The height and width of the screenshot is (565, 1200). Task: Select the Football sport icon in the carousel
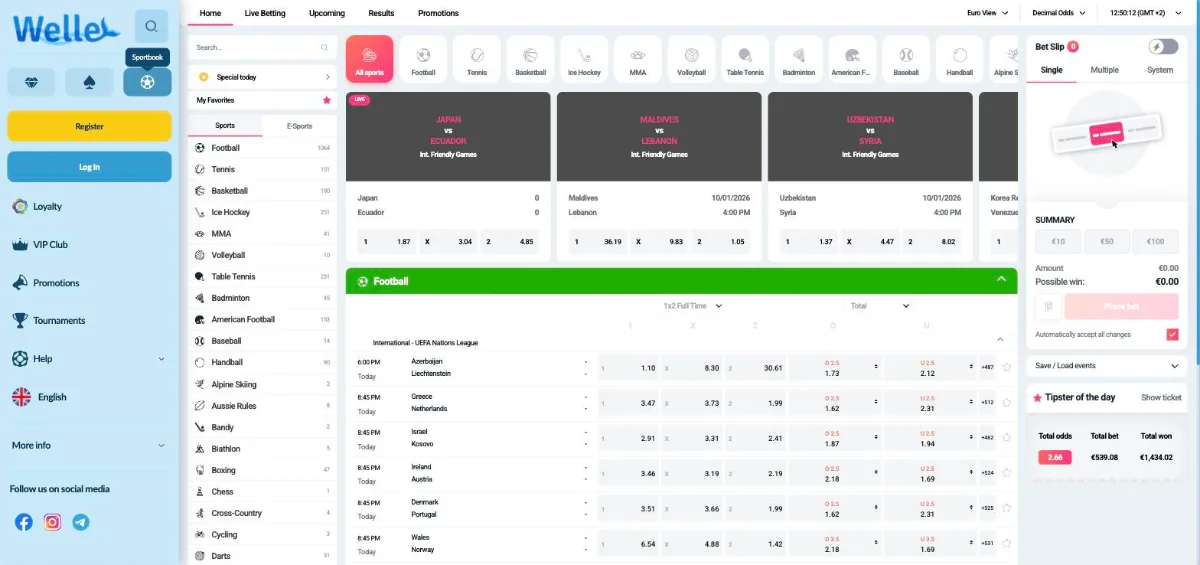423,59
